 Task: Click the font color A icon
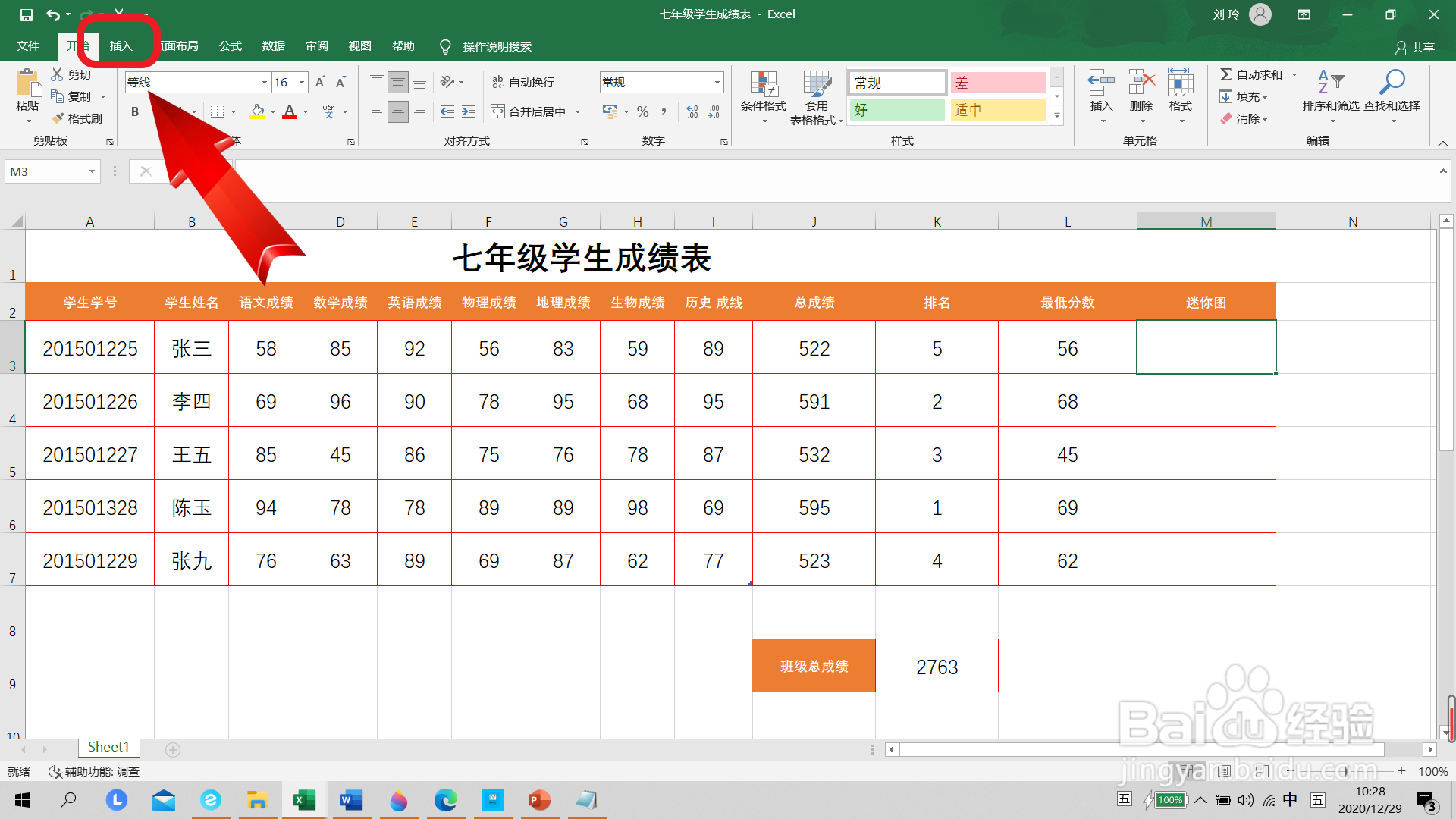click(x=290, y=111)
